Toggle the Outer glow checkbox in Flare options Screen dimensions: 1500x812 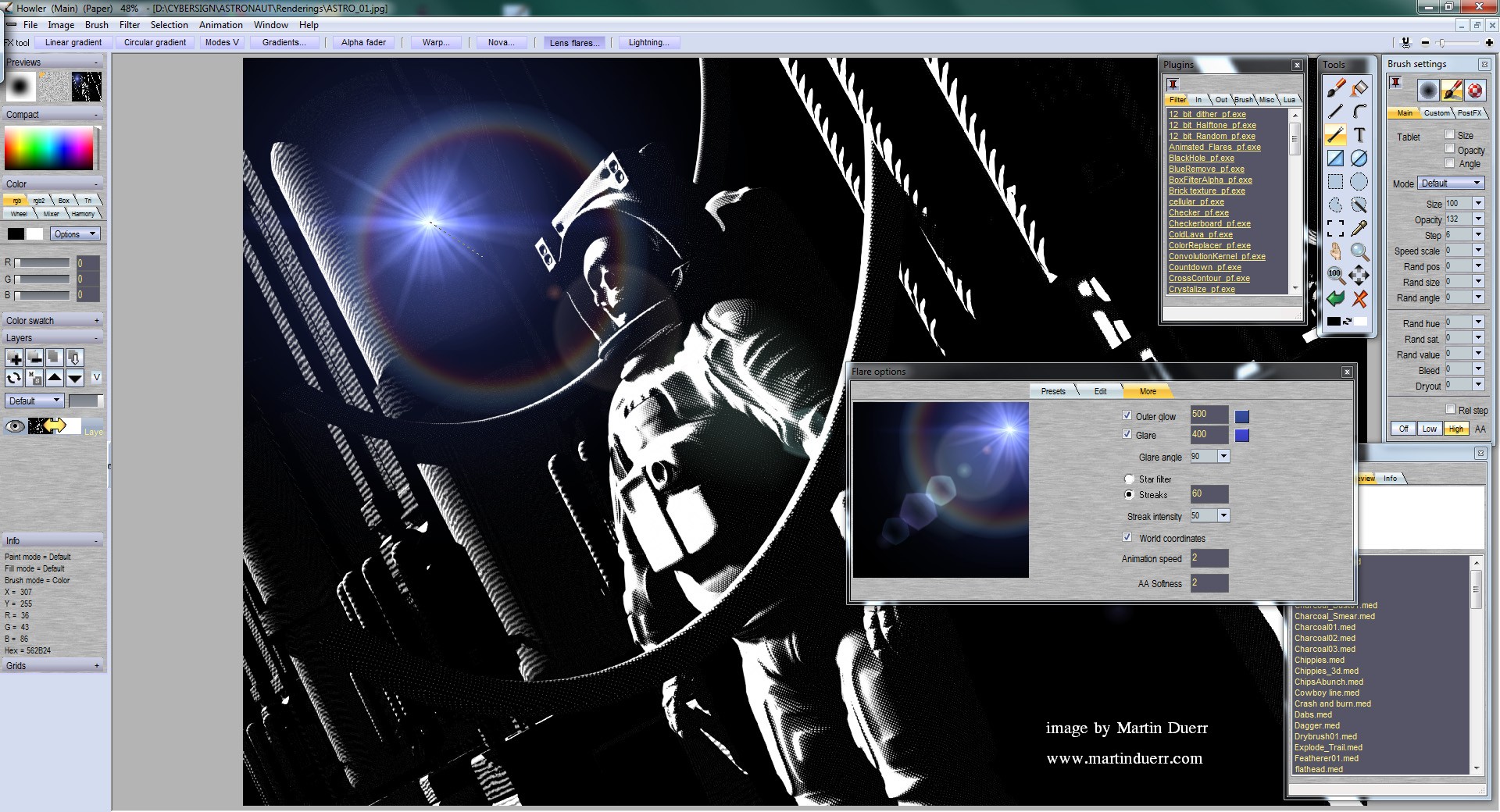click(1126, 415)
